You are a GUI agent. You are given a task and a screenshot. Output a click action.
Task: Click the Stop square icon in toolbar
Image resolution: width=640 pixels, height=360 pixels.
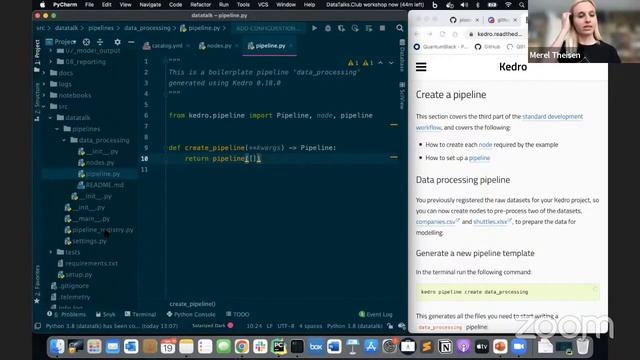(x=382, y=28)
